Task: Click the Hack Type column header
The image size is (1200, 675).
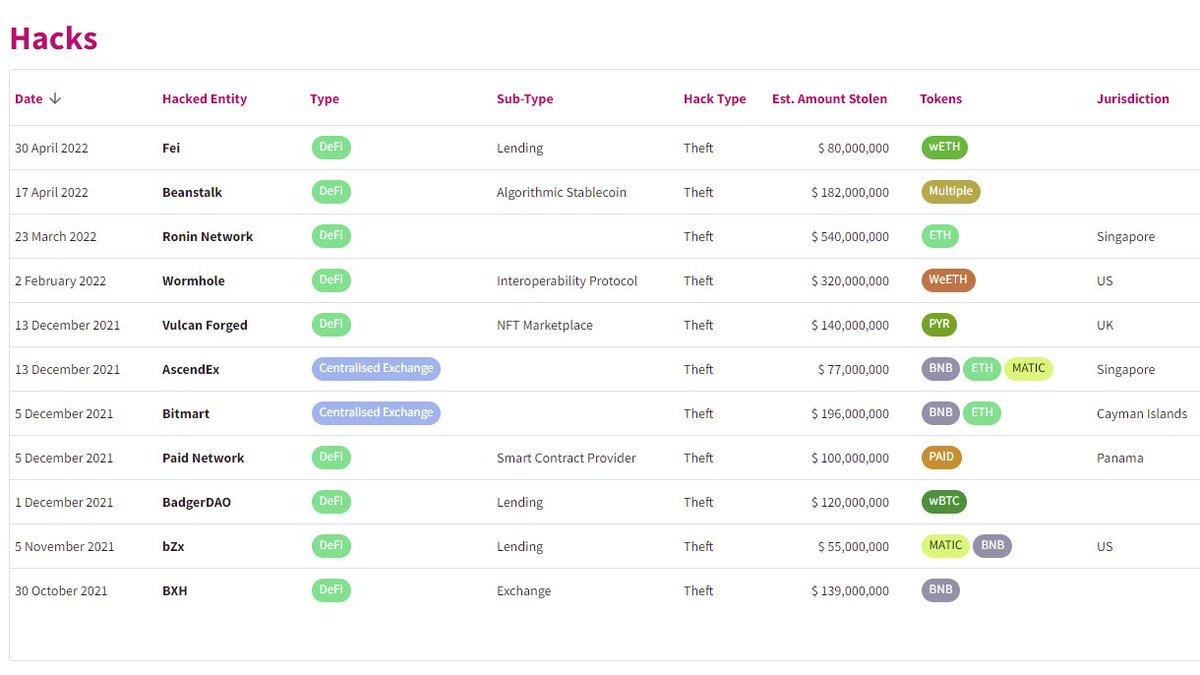Action: point(715,99)
